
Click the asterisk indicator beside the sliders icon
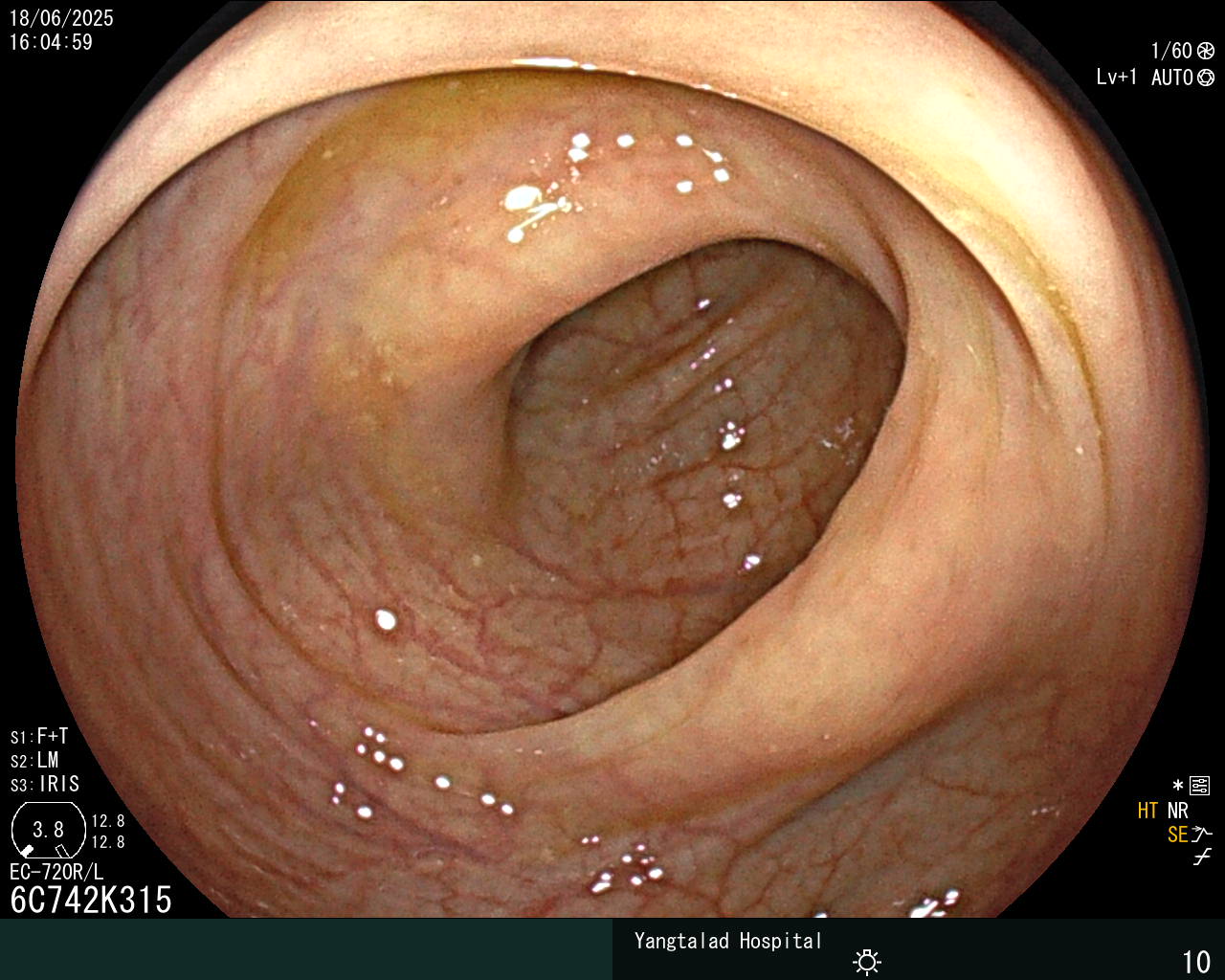[1178, 786]
